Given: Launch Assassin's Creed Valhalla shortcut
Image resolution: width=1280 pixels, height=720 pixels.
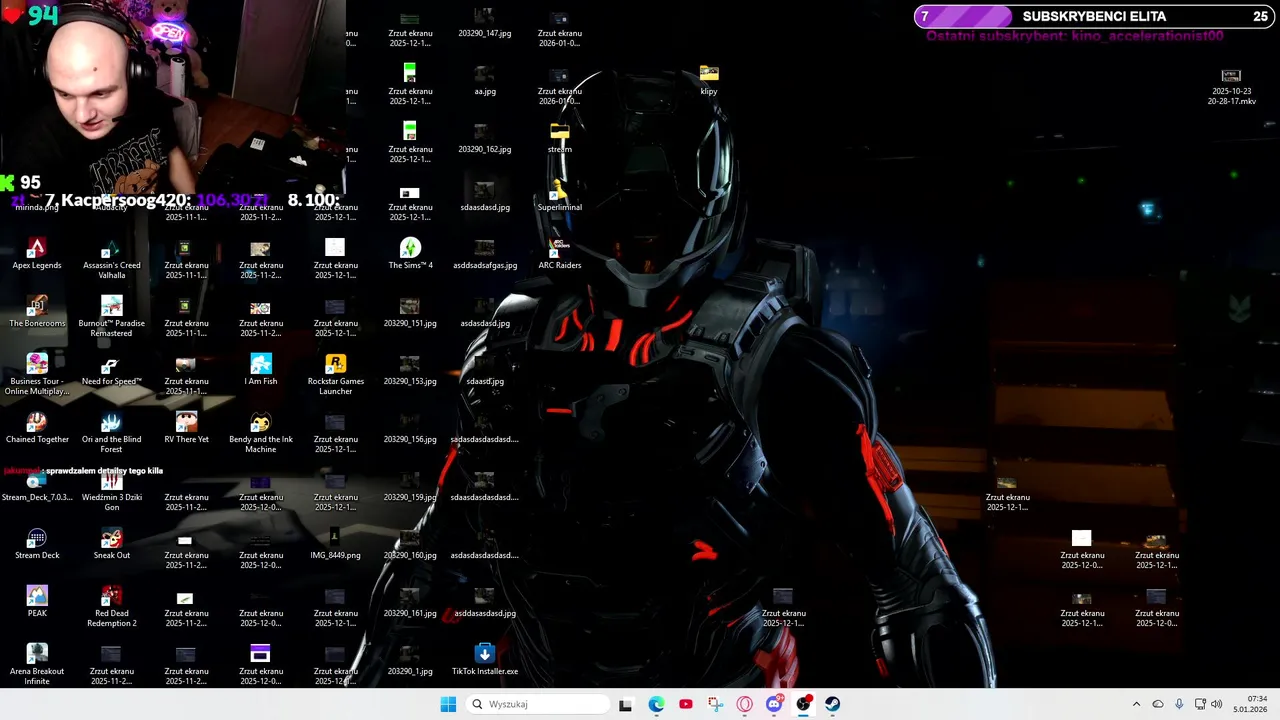Looking at the screenshot, I should tap(111, 259).
